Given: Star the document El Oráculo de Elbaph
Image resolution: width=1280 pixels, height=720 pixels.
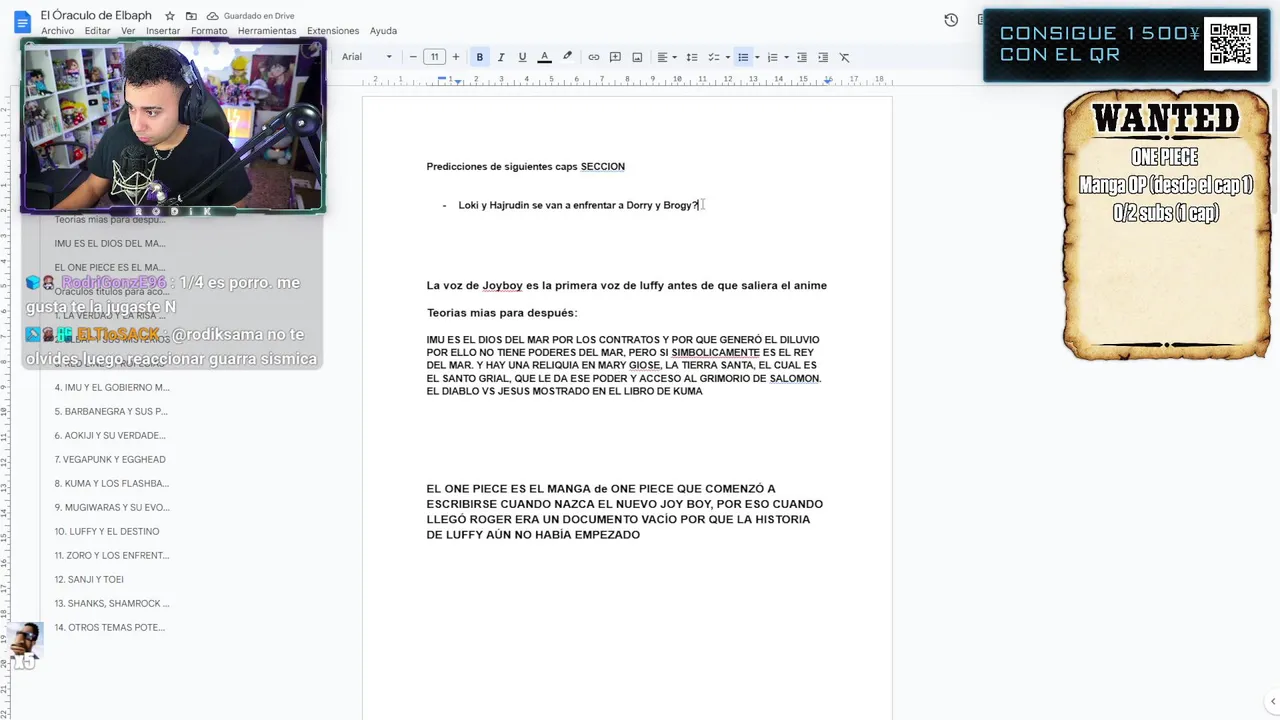Looking at the screenshot, I should [170, 16].
